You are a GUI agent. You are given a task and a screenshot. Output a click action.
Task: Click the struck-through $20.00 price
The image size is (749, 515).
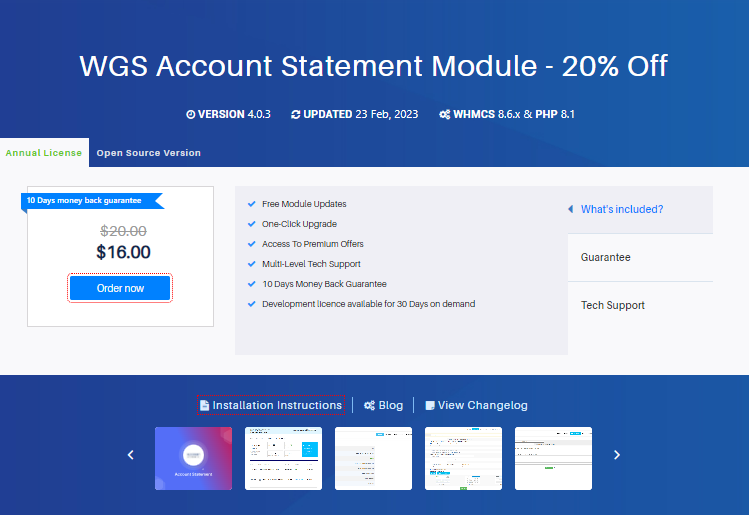[123, 231]
